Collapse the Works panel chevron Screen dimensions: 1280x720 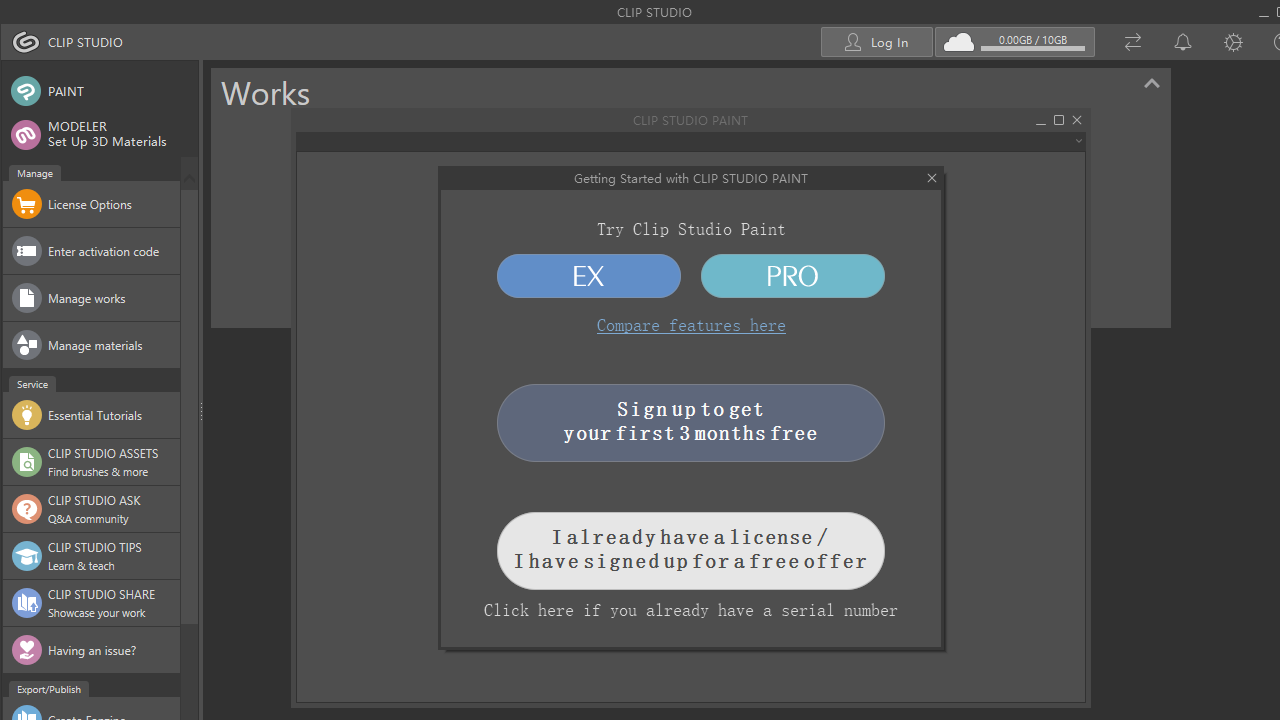[x=1152, y=84]
